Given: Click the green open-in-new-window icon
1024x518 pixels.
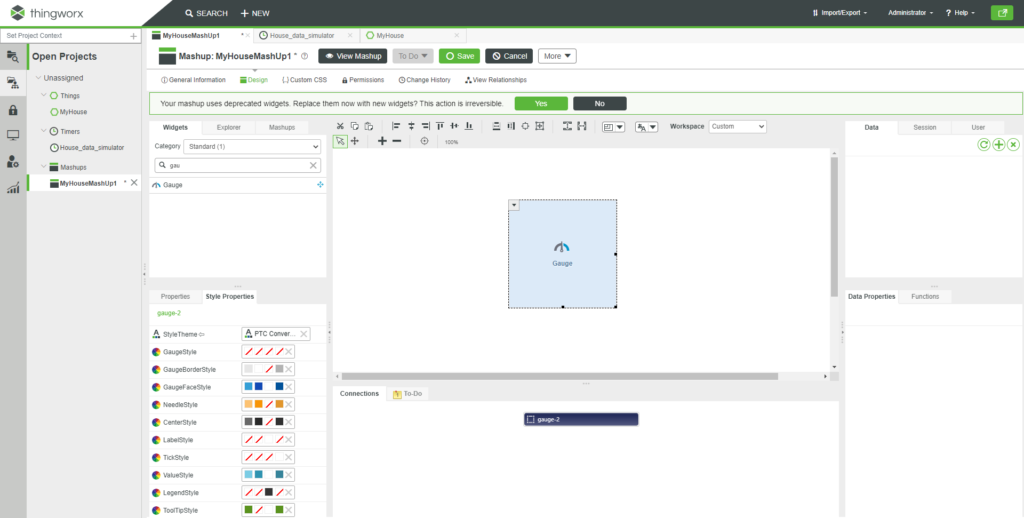Looking at the screenshot, I should pos(1002,13).
